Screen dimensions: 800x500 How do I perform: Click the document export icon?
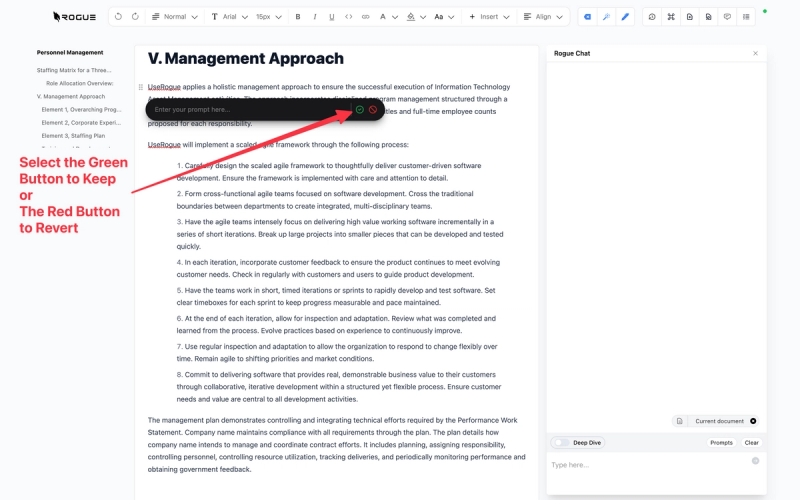click(690, 17)
